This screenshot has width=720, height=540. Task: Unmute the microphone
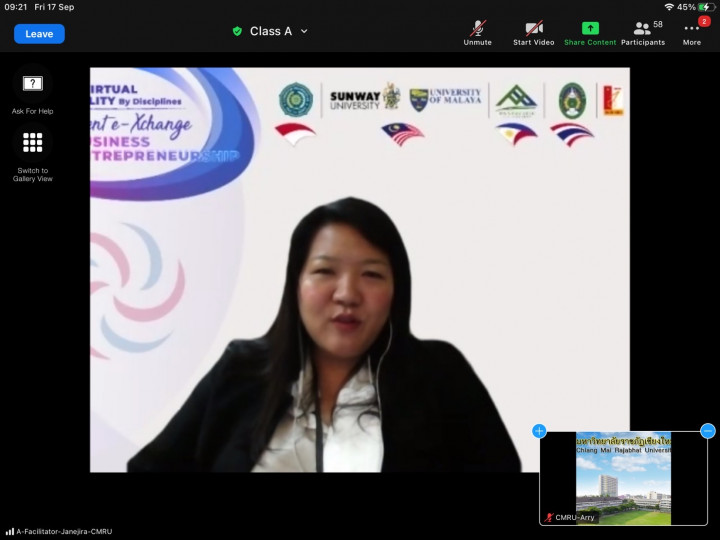click(478, 34)
